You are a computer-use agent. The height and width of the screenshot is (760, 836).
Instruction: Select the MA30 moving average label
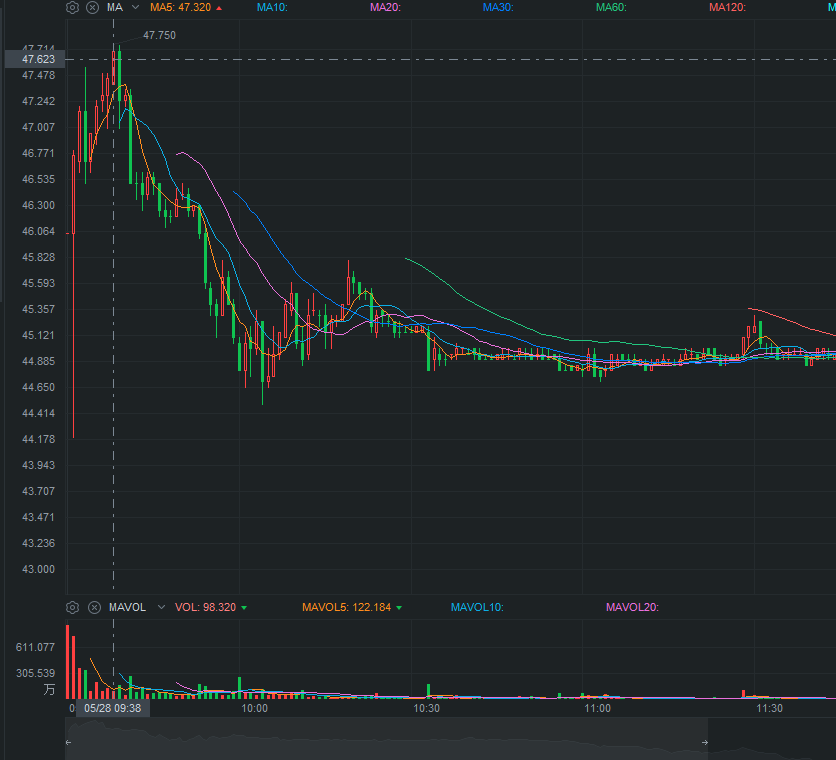coord(498,7)
